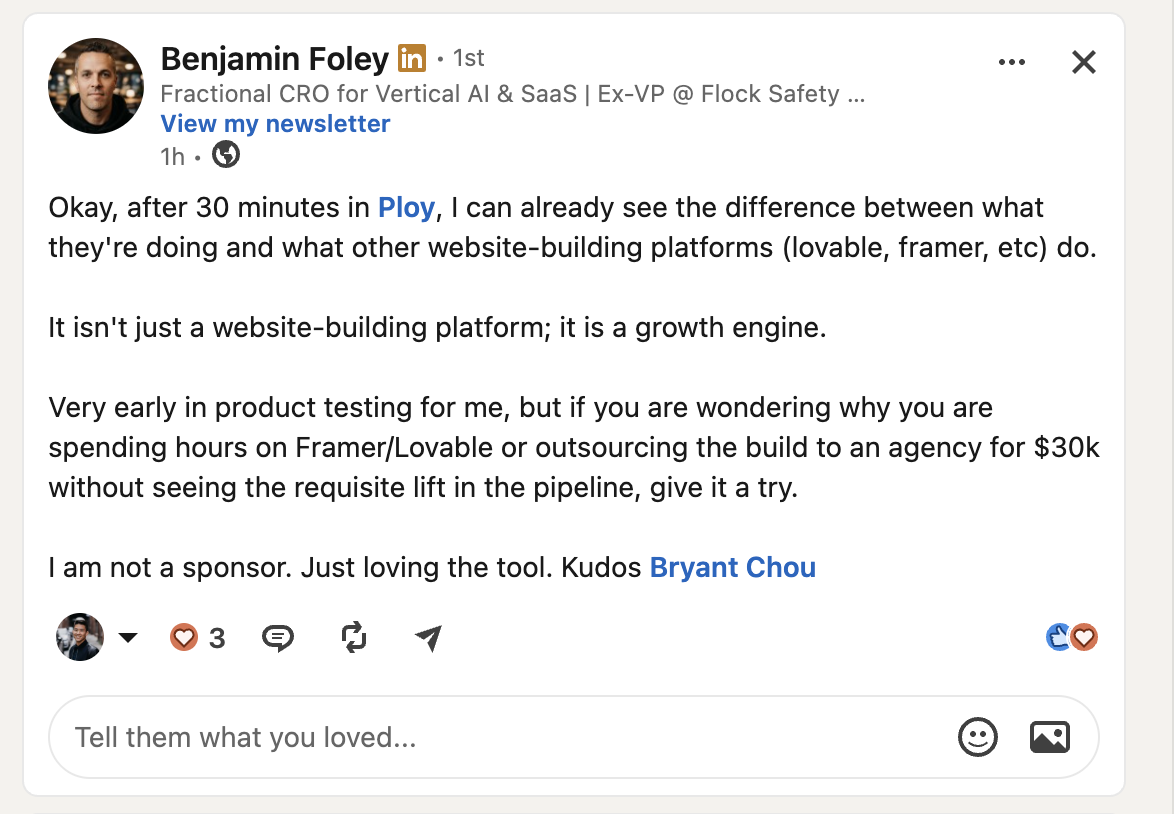View the 3 reactions count
Viewport: 1174px width, 814px height.
coord(217,638)
